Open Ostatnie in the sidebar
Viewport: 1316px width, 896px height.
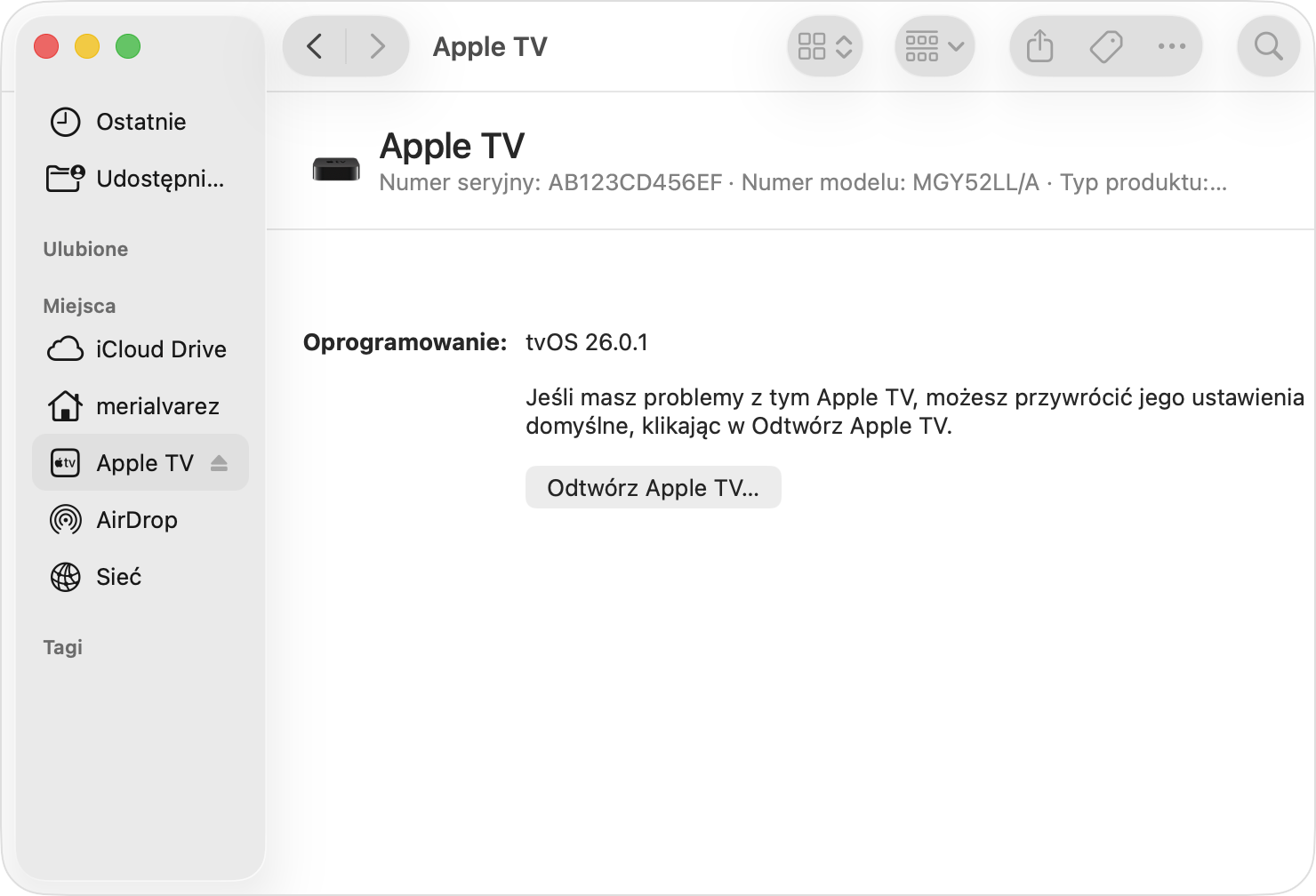tap(140, 122)
